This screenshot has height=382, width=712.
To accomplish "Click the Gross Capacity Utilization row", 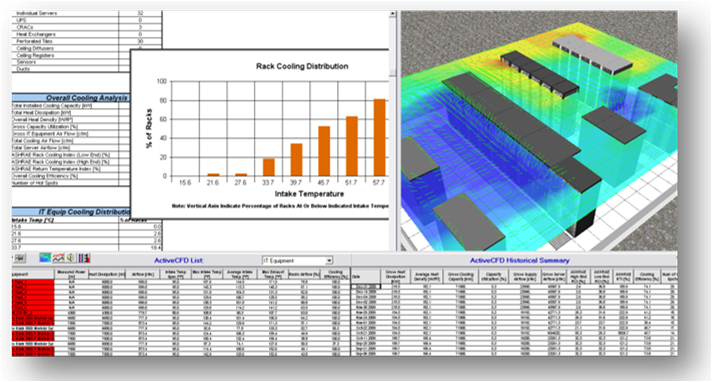I will click(71, 127).
